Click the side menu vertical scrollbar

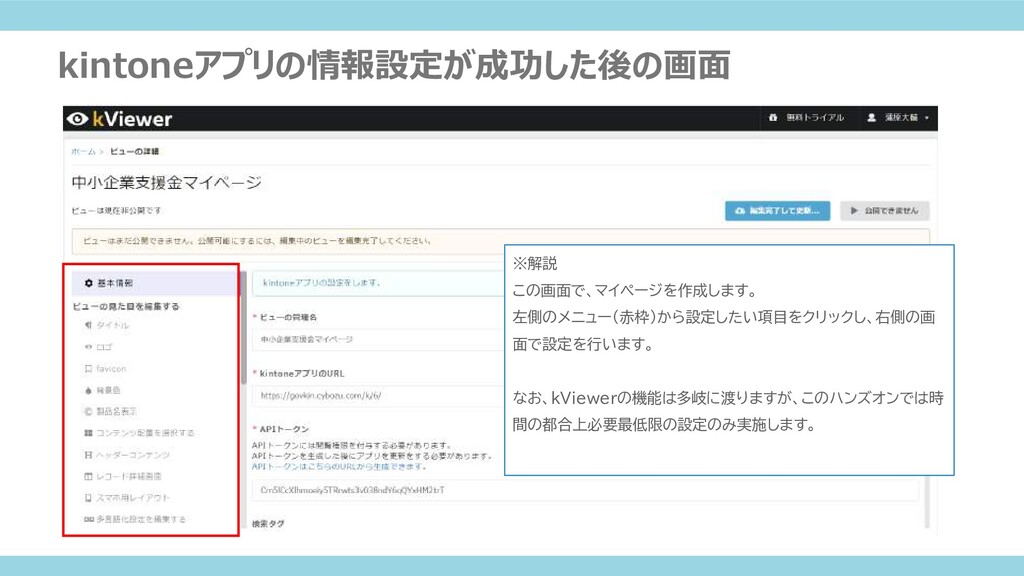pyautogui.click(x=244, y=328)
